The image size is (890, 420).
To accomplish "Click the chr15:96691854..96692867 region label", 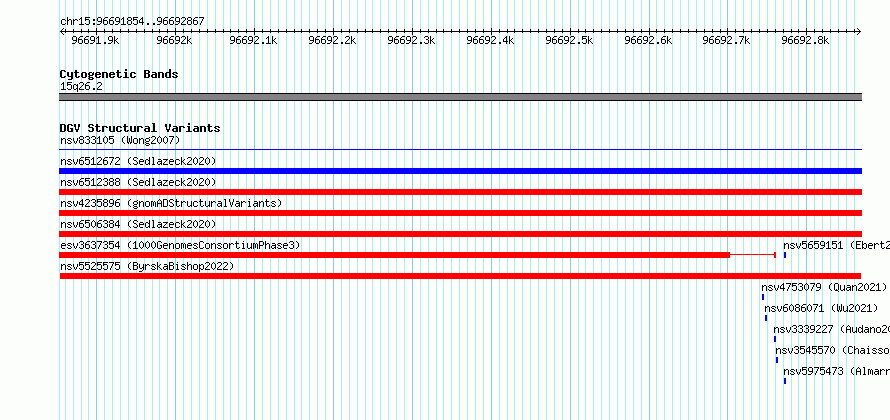I will pos(132,22).
